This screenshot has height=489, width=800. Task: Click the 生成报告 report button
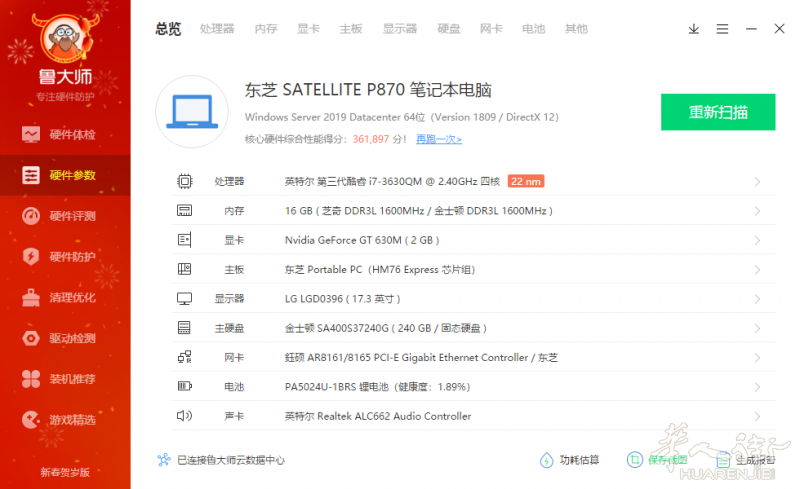(745, 460)
